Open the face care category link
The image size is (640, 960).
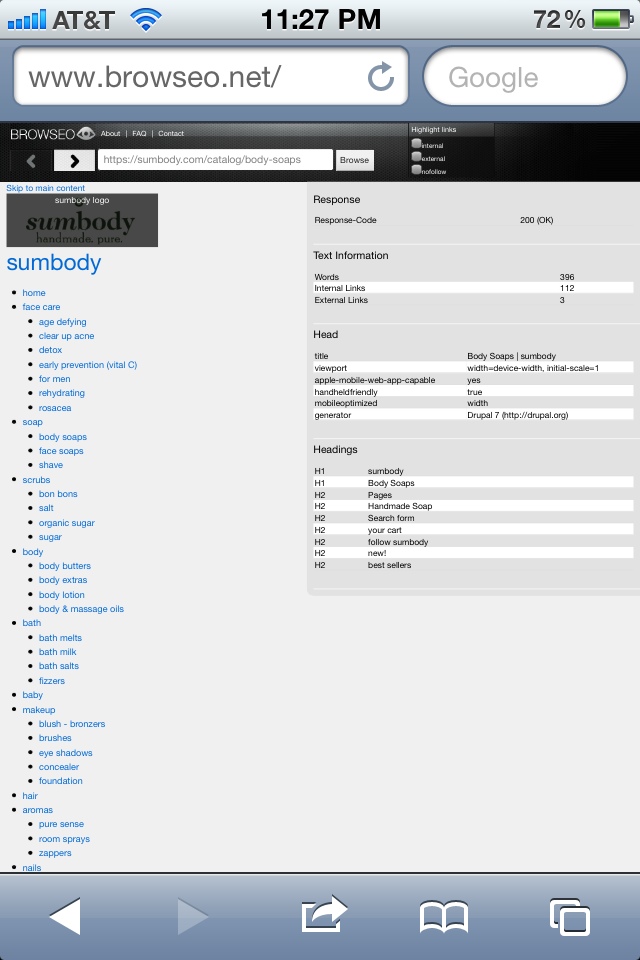pos(41,307)
